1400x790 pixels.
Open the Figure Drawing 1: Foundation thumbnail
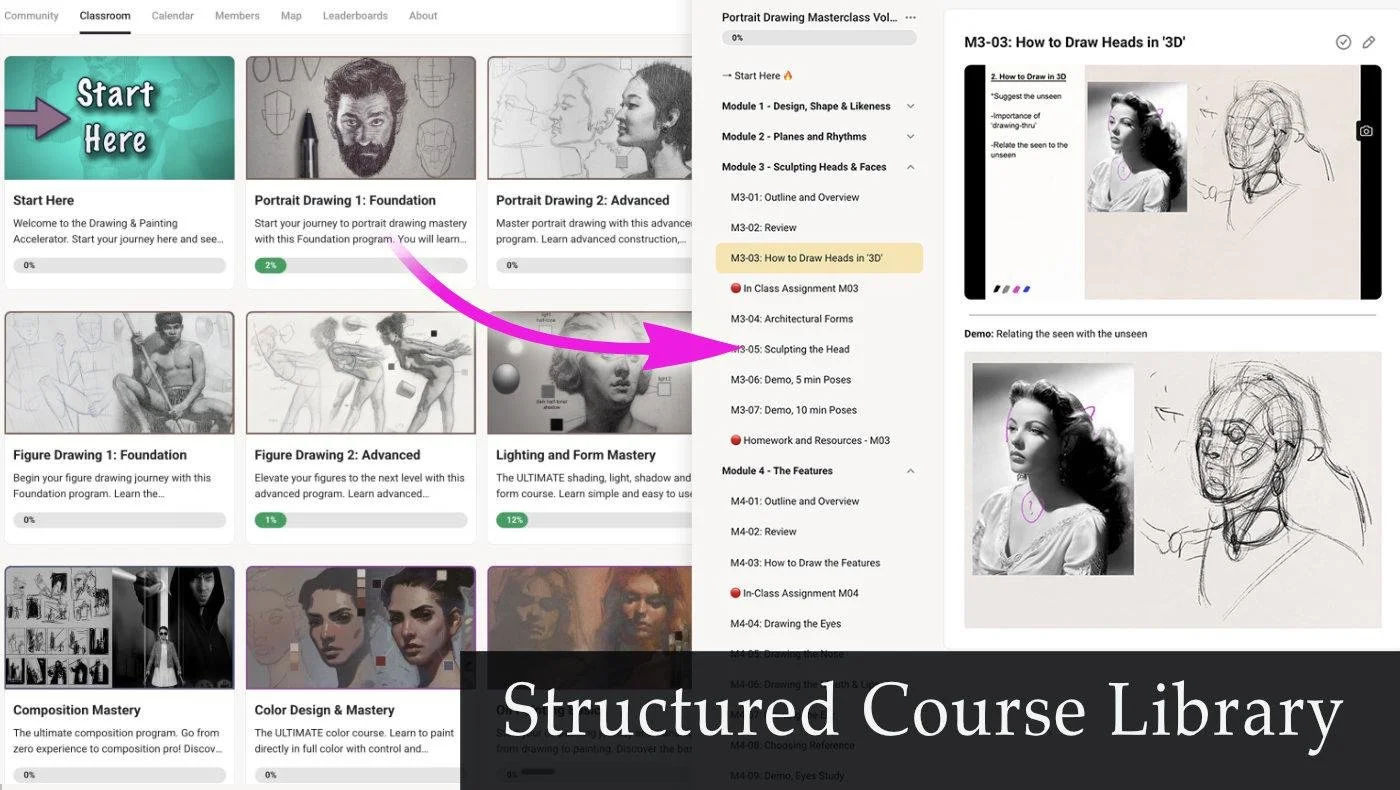pos(120,373)
